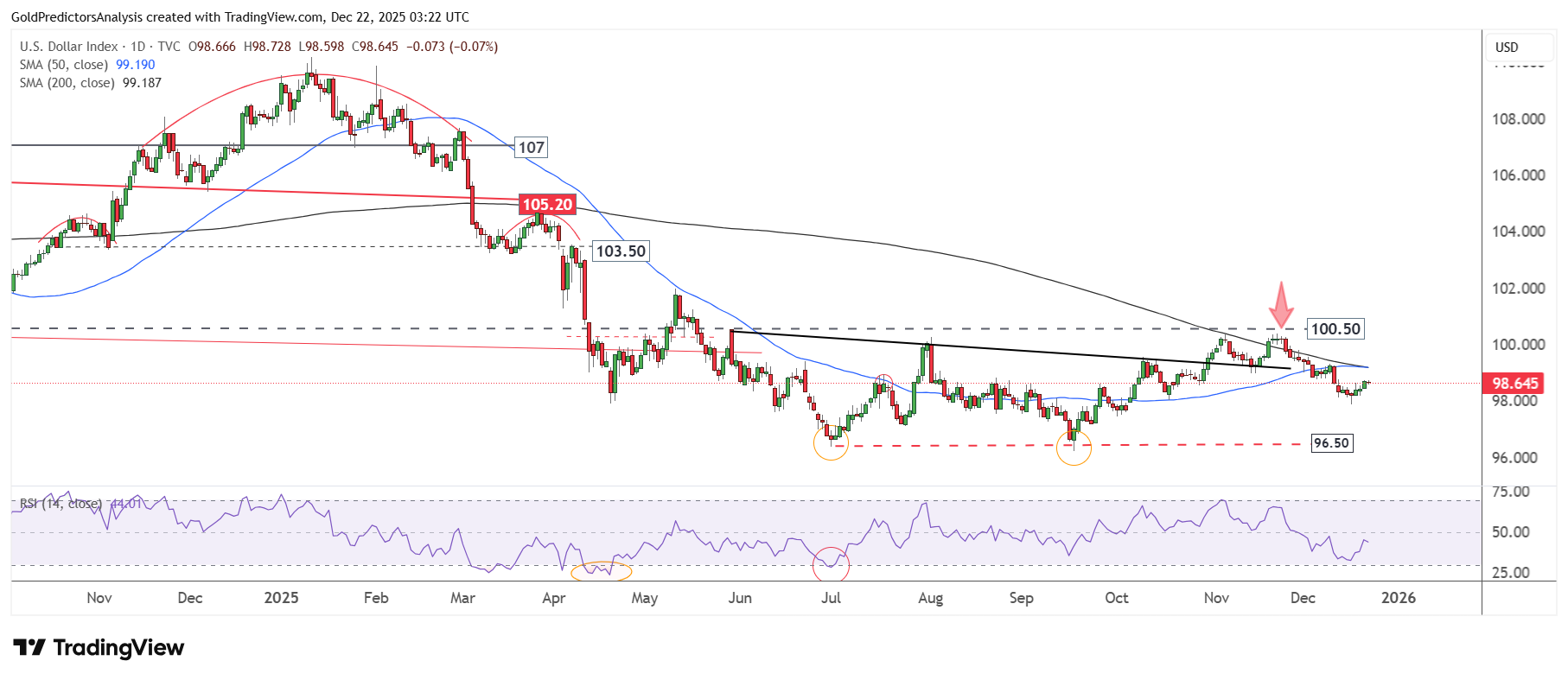This screenshot has width=1568, height=680.
Task: Click the U.S. Dollar Index symbol title
Action: [x=69, y=47]
